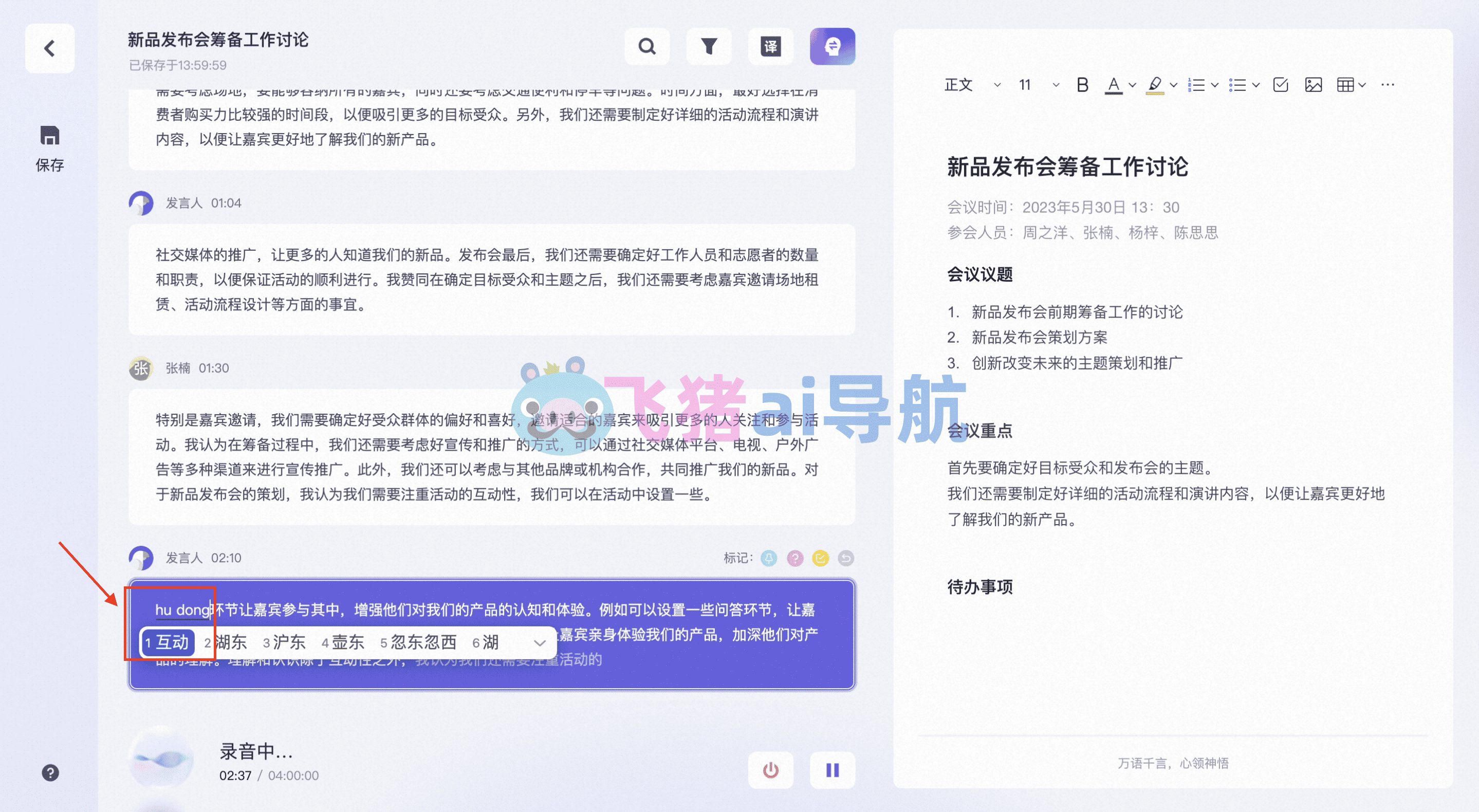Click agenda item 新品发布会策划方案

1040,337
